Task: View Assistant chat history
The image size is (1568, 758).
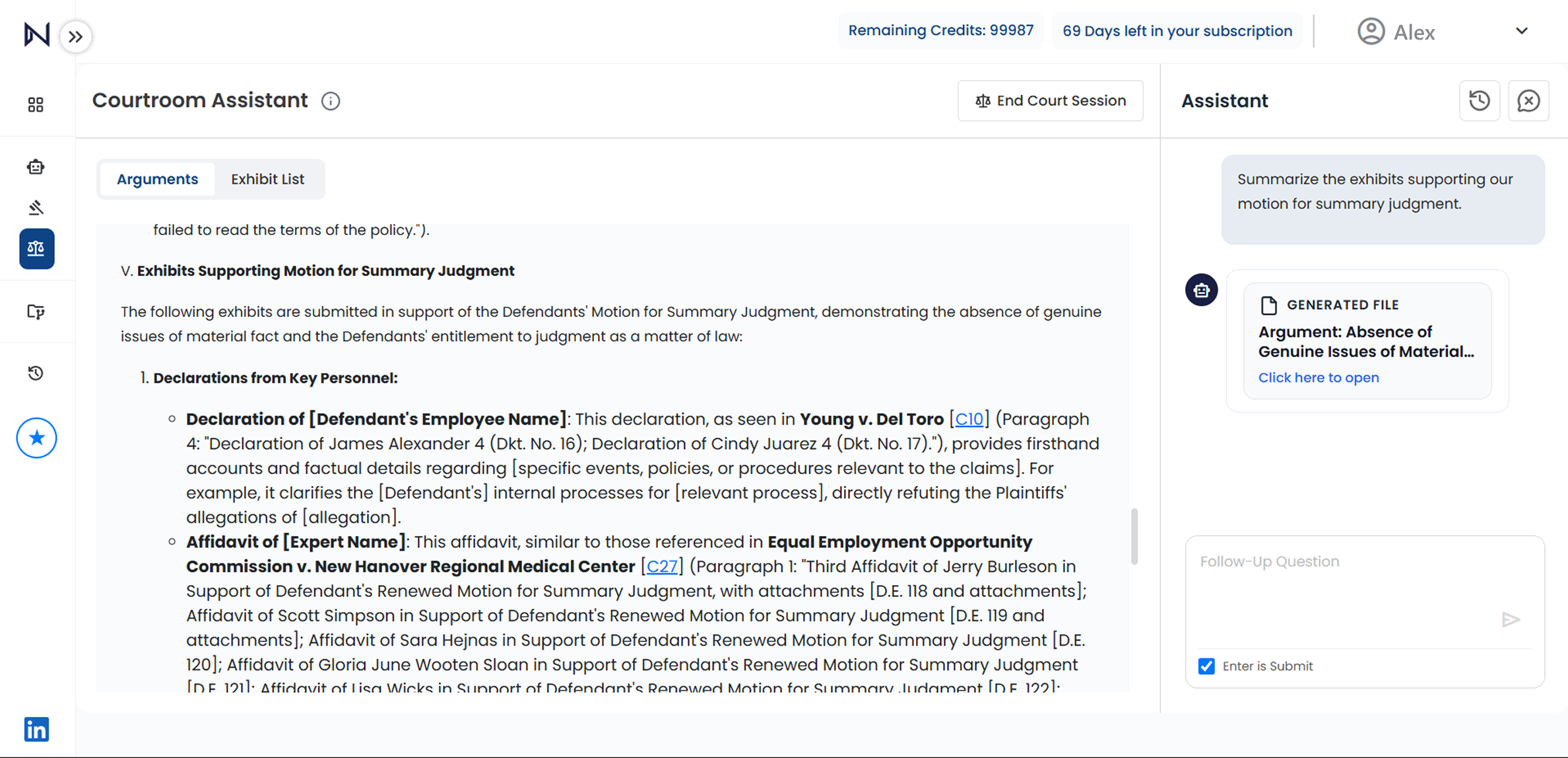Action: pyautogui.click(x=1479, y=100)
